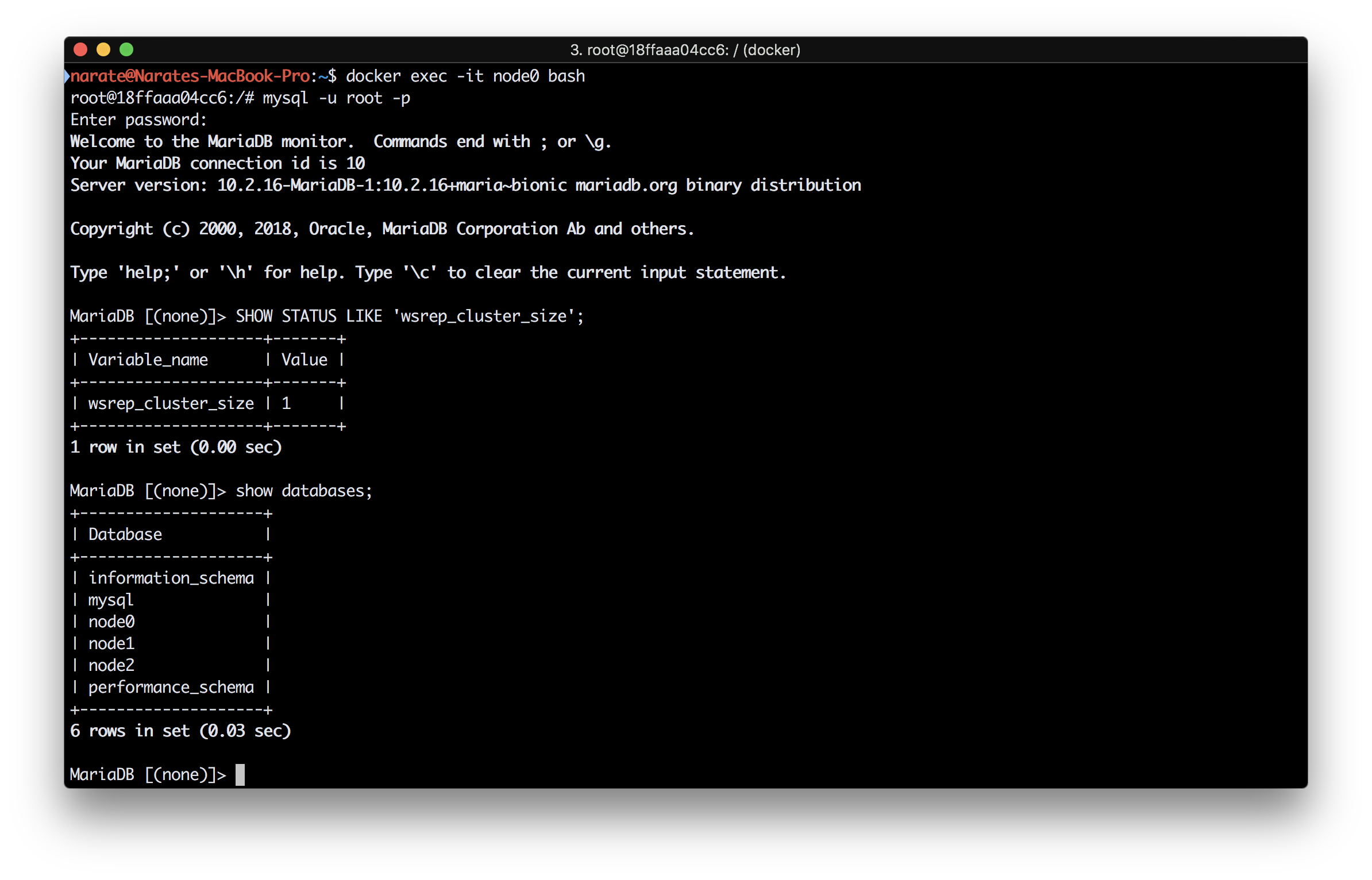Select the information_schema database entry
This screenshot has width=1372, height=880.
click(x=170, y=578)
